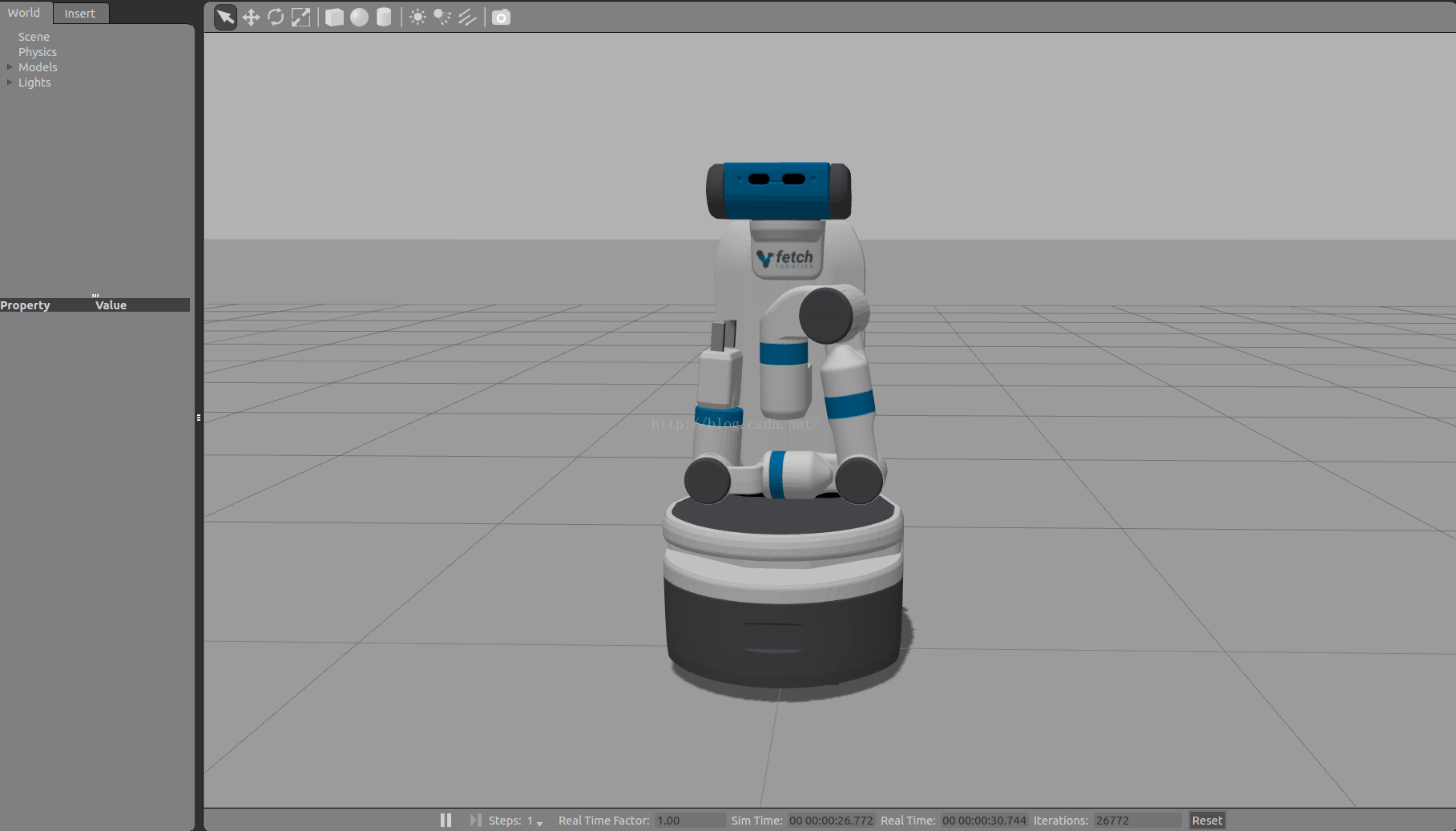Activate the translate mode tool
Viewport: 1456px width, 831px height.
click(x=251, y=17)
